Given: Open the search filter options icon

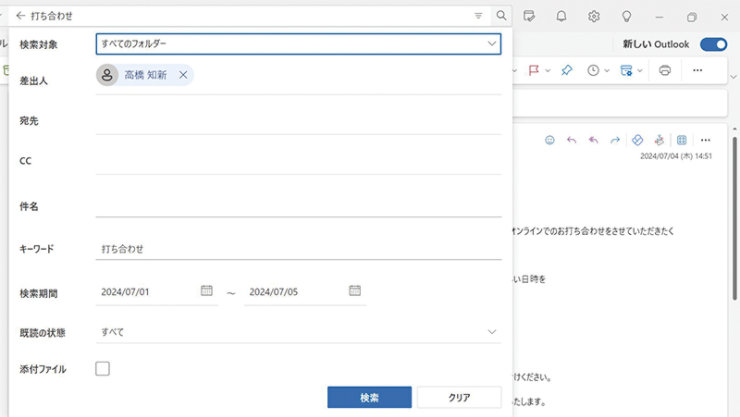Looking at the screenshot, I should (478, 16).
